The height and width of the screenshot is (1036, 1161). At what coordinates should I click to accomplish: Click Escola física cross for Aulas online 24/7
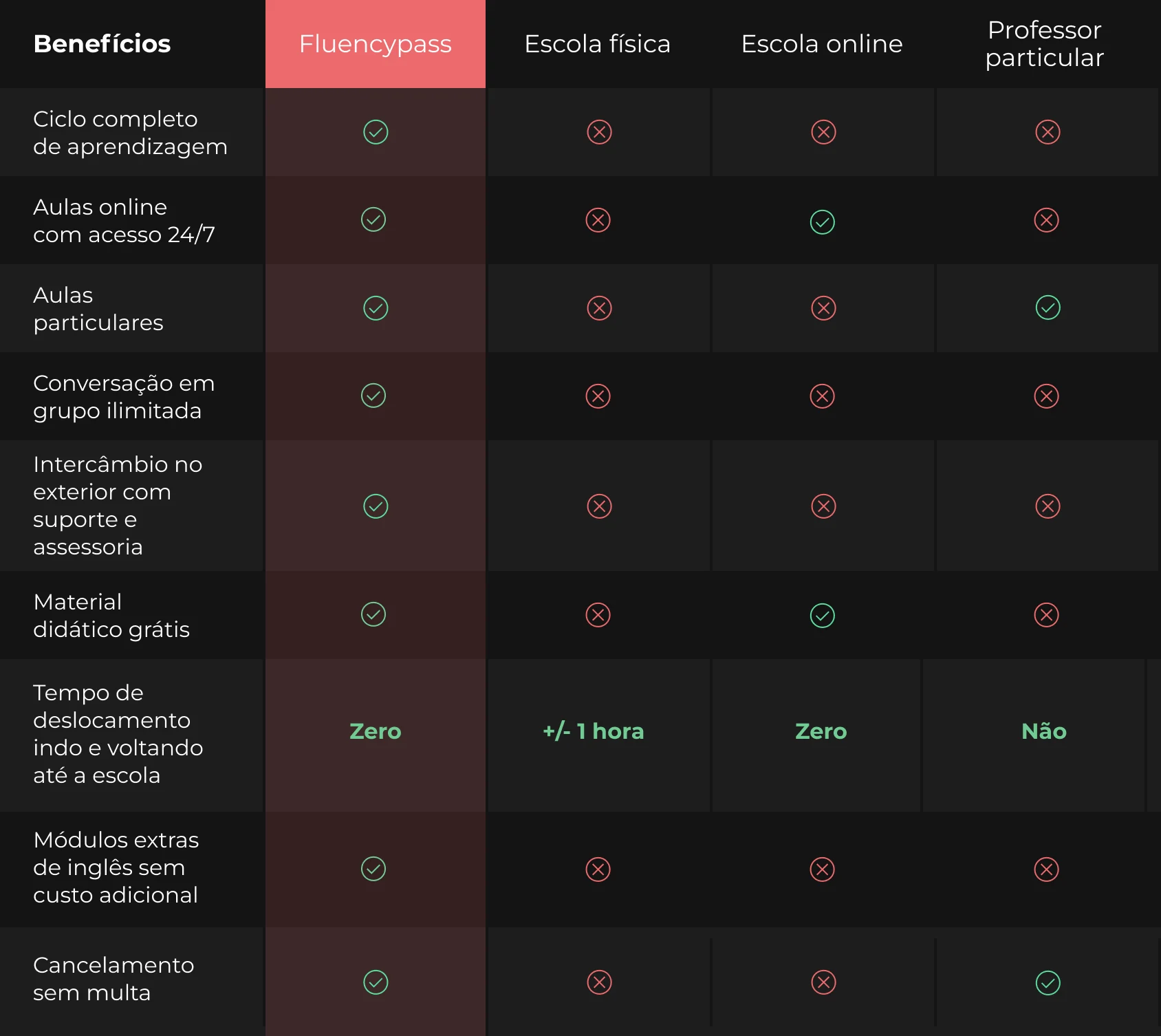598,220
